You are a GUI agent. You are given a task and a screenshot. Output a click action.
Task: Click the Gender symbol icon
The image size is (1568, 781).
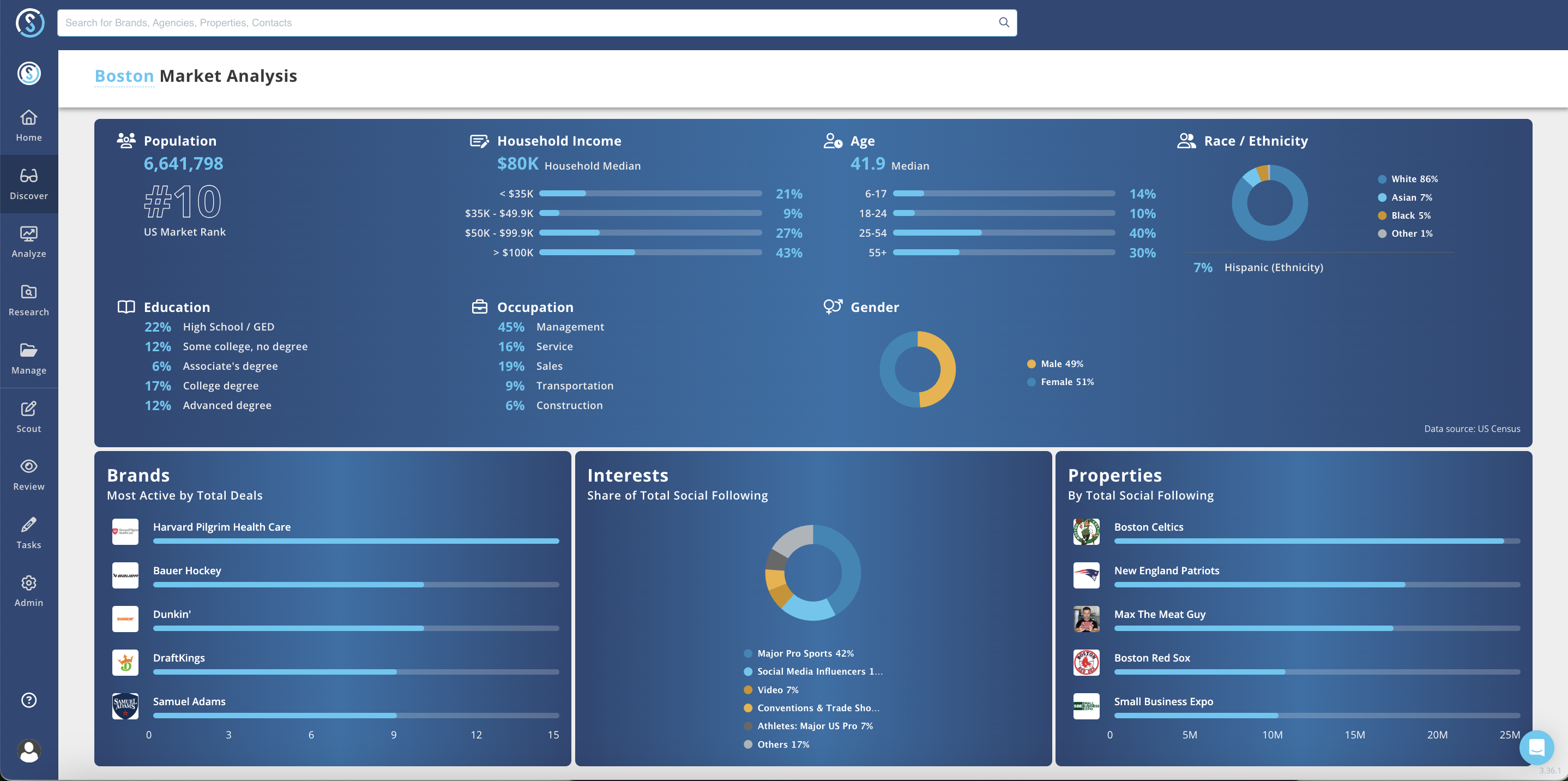833,306
